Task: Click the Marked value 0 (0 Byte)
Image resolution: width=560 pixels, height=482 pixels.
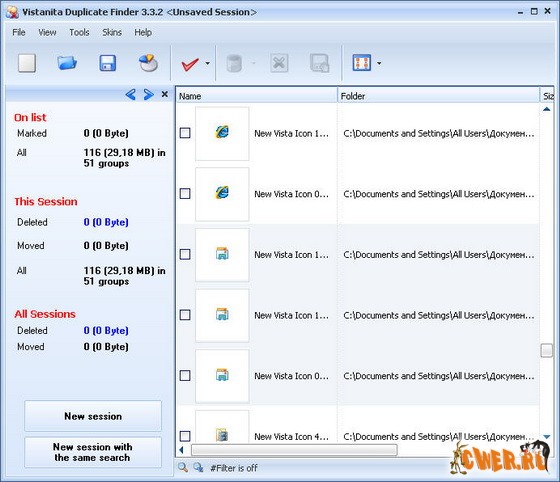Action: tap(106, 134)
